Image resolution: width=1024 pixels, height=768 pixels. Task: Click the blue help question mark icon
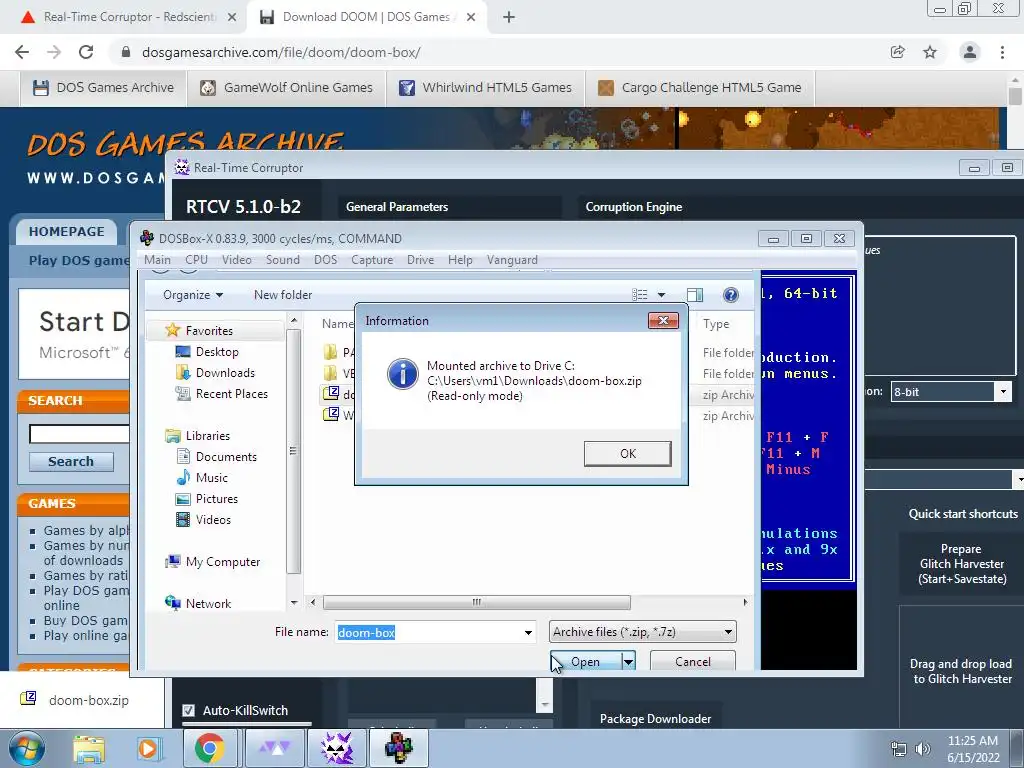tap(730, 295)
